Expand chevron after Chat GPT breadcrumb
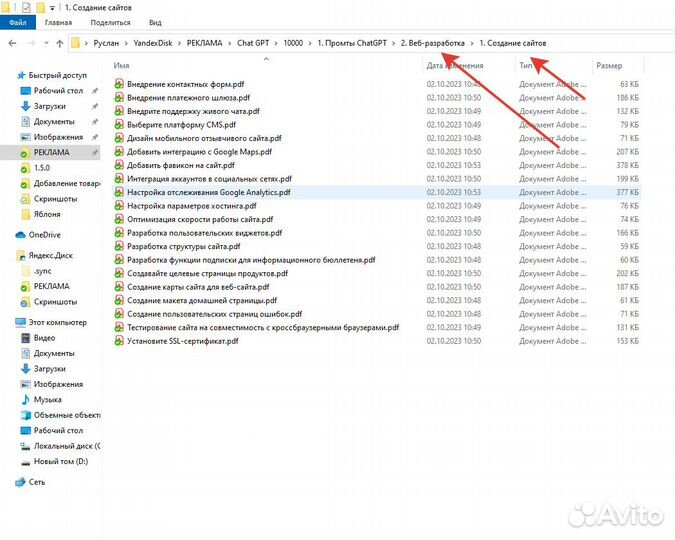 (x=276, y=43)
